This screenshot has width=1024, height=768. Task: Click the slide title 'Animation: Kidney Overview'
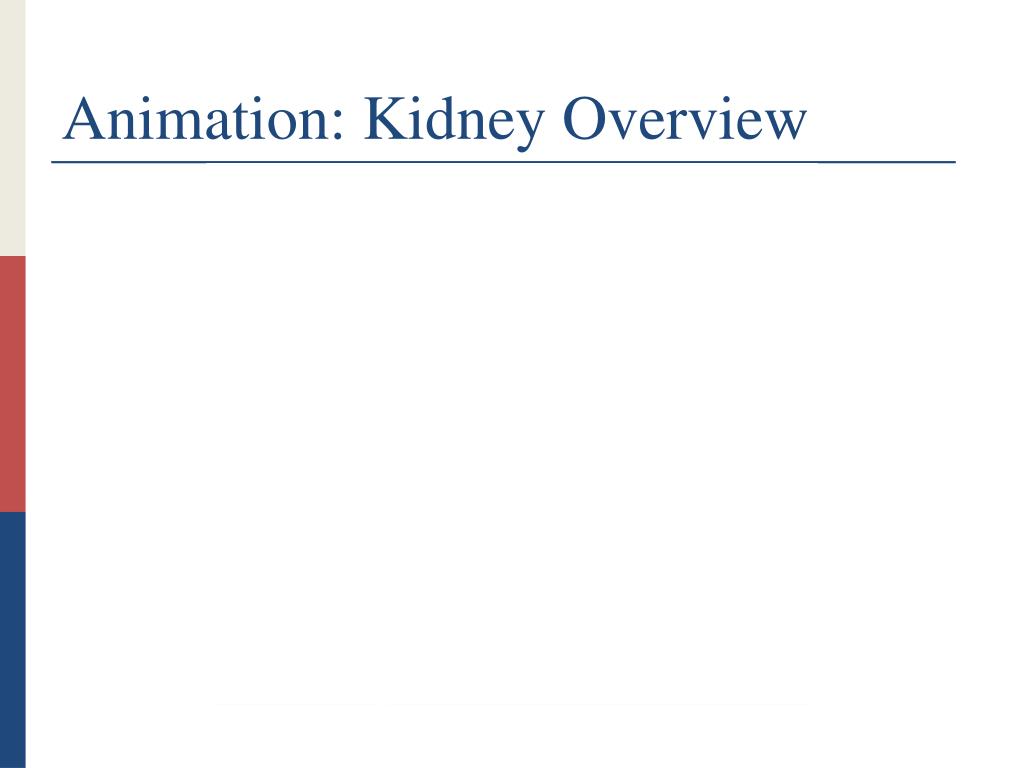pos(434,121)
